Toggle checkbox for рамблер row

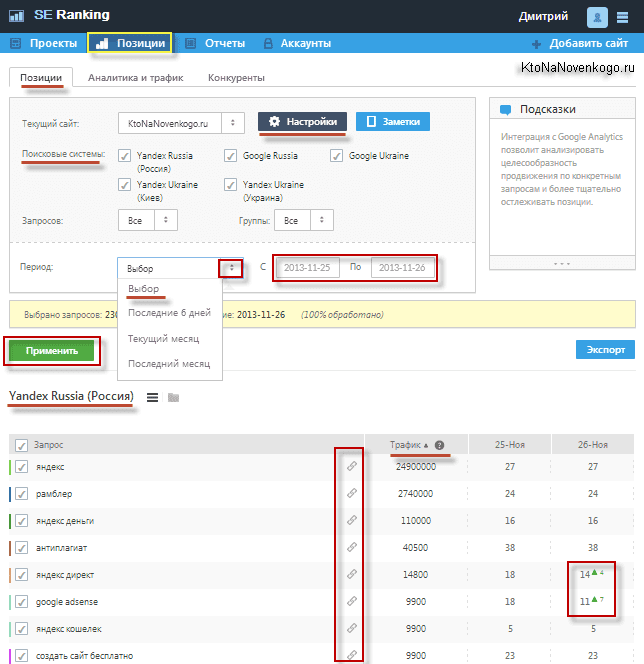tap(22, 494)
